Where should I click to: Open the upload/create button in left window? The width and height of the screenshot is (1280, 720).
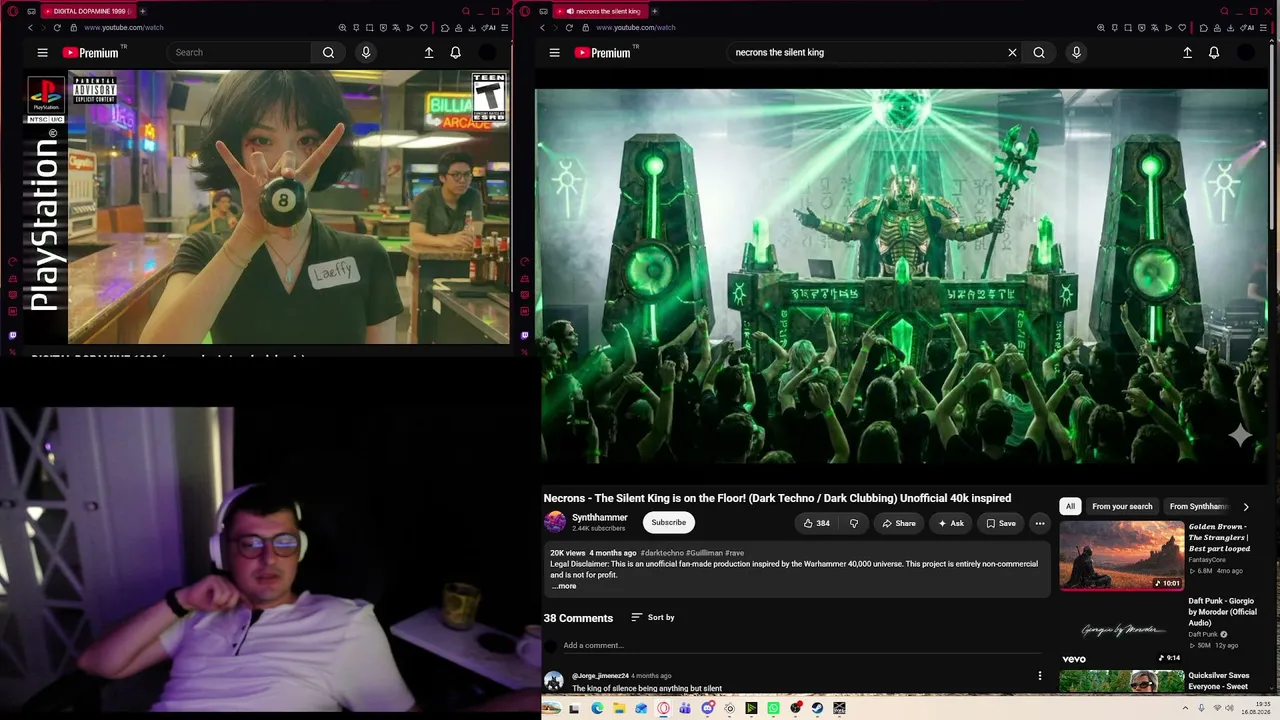pos(429,53)
